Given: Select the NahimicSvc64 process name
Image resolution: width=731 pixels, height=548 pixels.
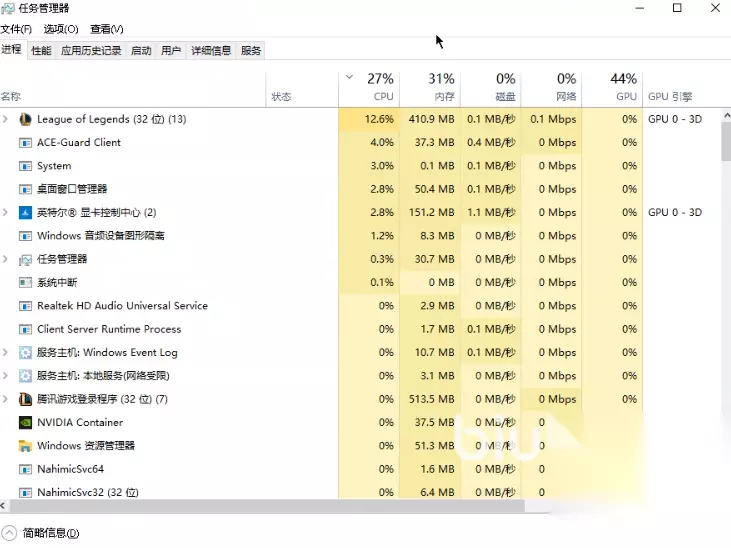Looking at the screenshot, I should [x=70, y=469].
